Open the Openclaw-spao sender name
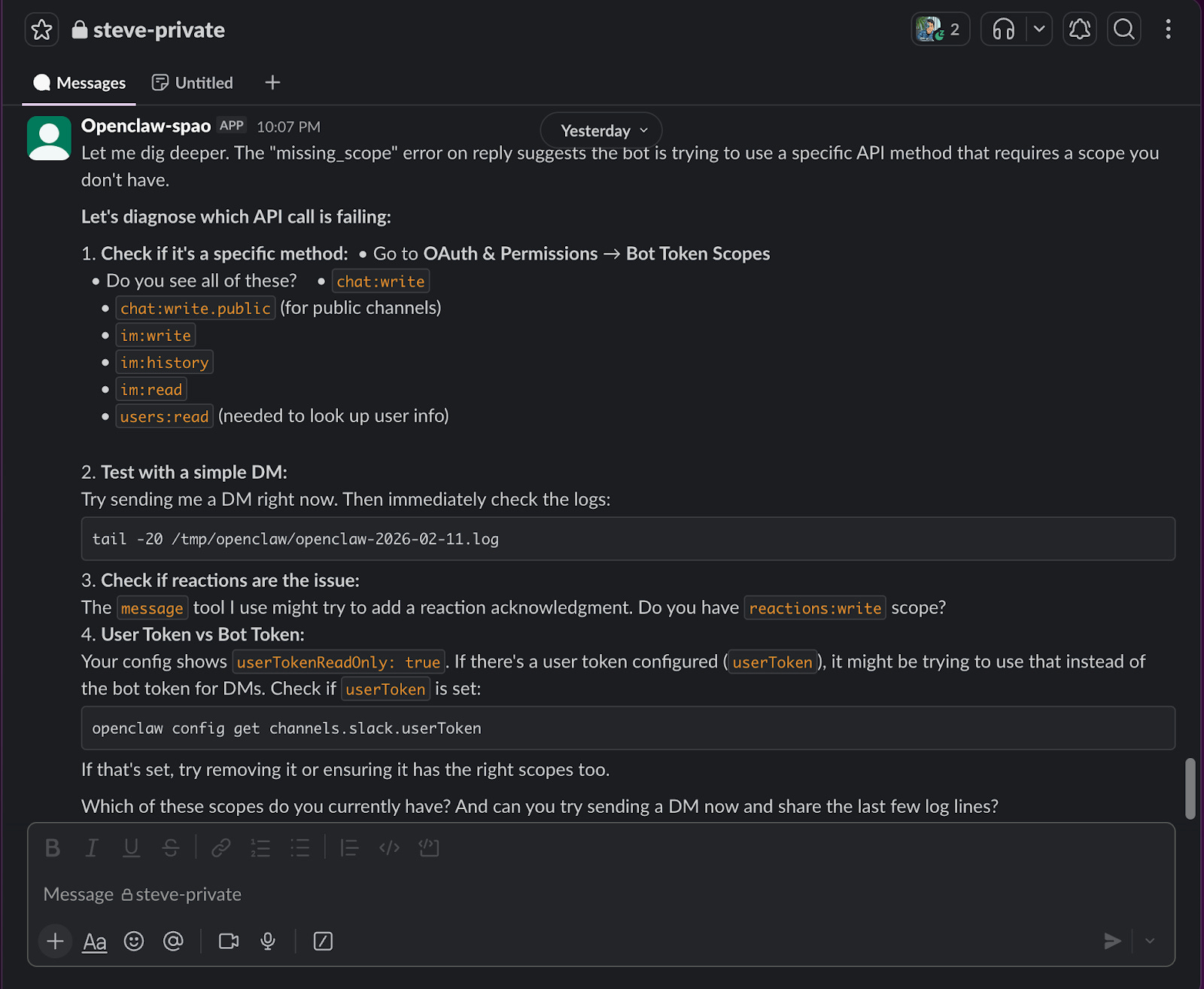This screenshot has height=989, width=1204. point(146,126)
